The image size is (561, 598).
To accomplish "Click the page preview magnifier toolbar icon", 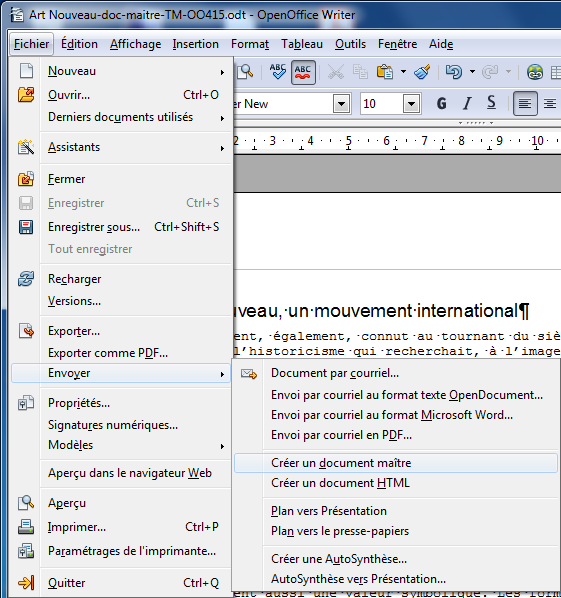I will tap(244, 72).
